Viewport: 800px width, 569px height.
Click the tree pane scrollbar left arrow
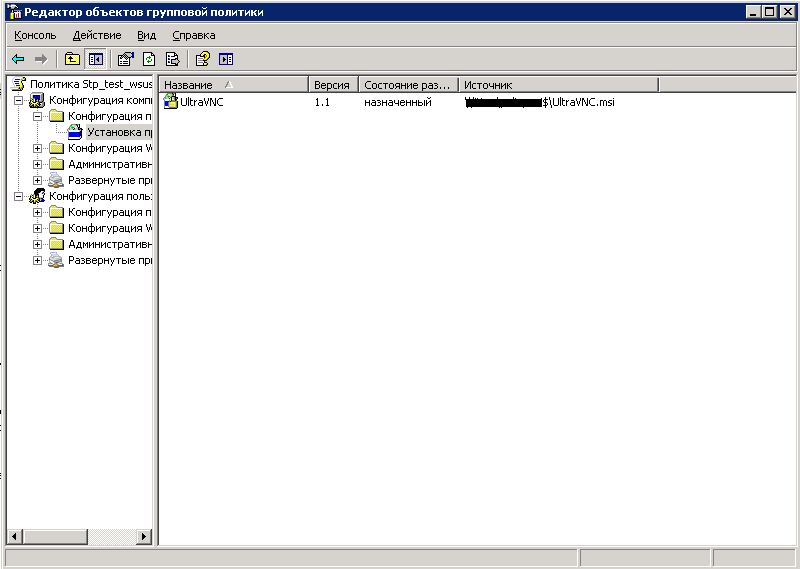[x=14, y=536]
